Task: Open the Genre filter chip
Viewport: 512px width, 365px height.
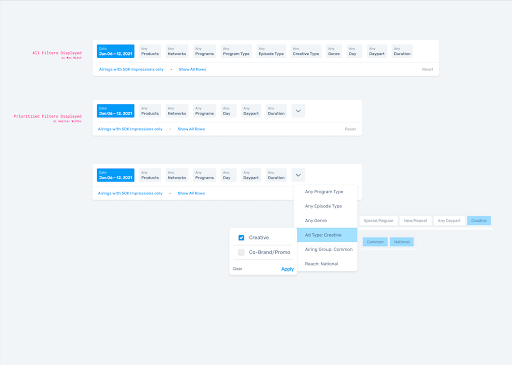Action: (334, 51)
